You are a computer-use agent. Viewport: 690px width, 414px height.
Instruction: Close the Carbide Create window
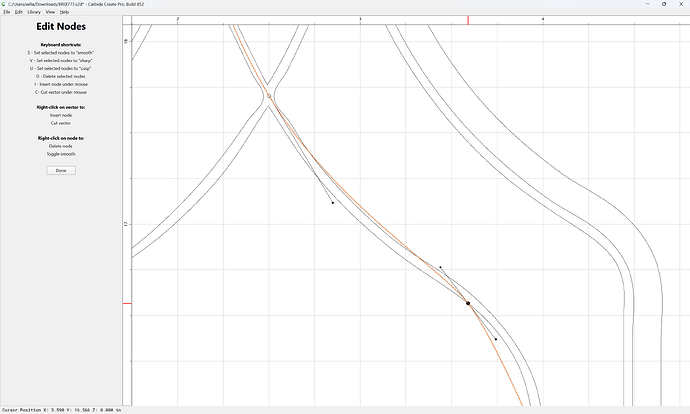click(x=681, y=4)
